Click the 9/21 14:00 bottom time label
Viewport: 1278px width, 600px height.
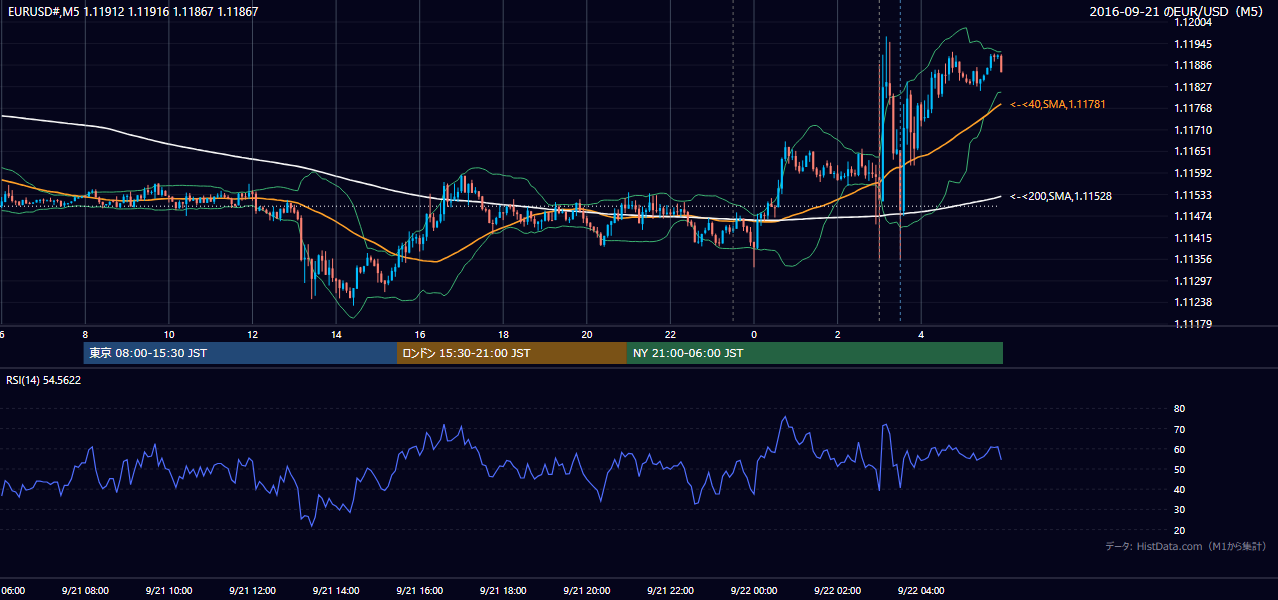pos(336,591)
